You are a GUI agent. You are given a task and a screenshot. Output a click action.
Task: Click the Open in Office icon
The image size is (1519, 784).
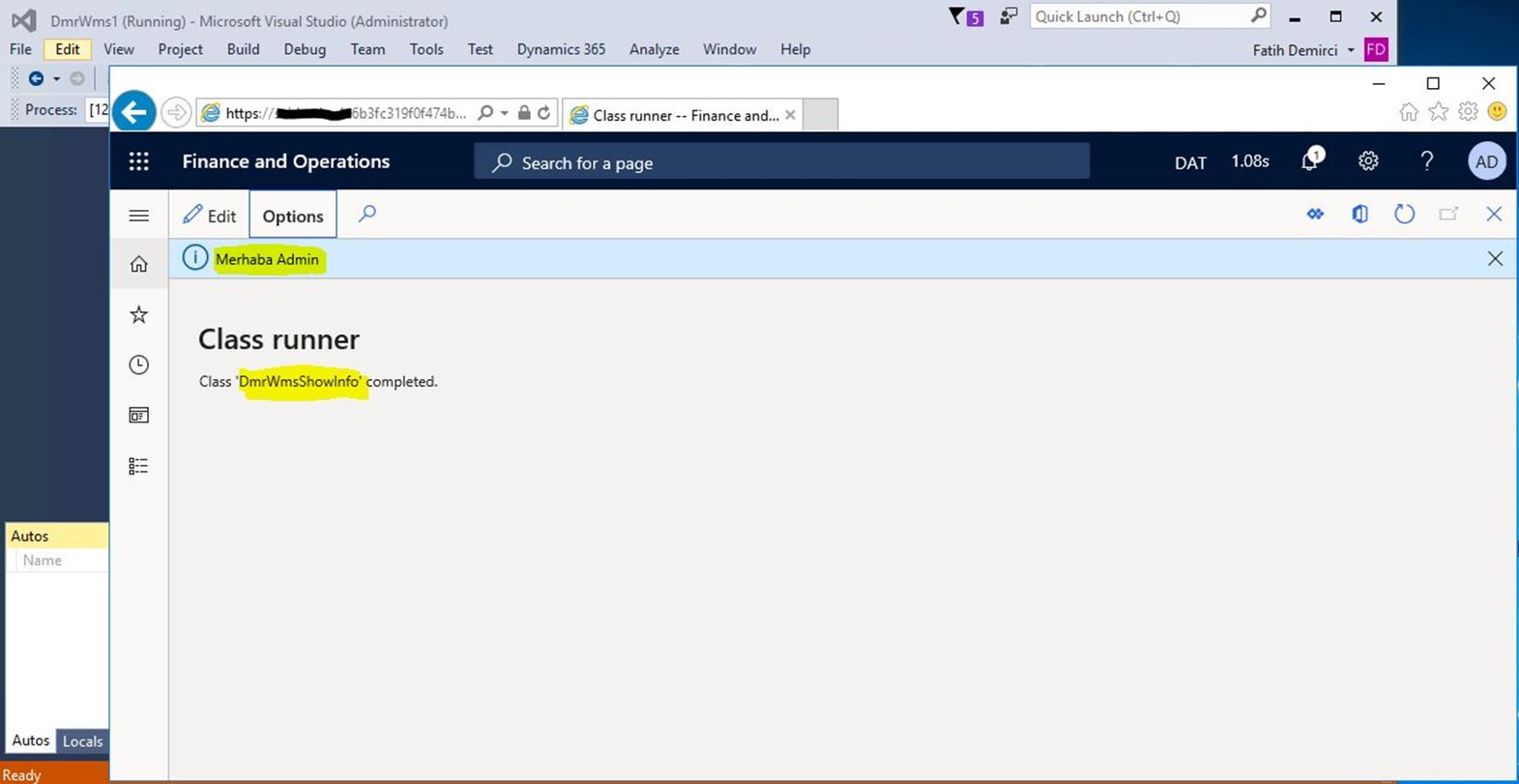point(1359,215)
